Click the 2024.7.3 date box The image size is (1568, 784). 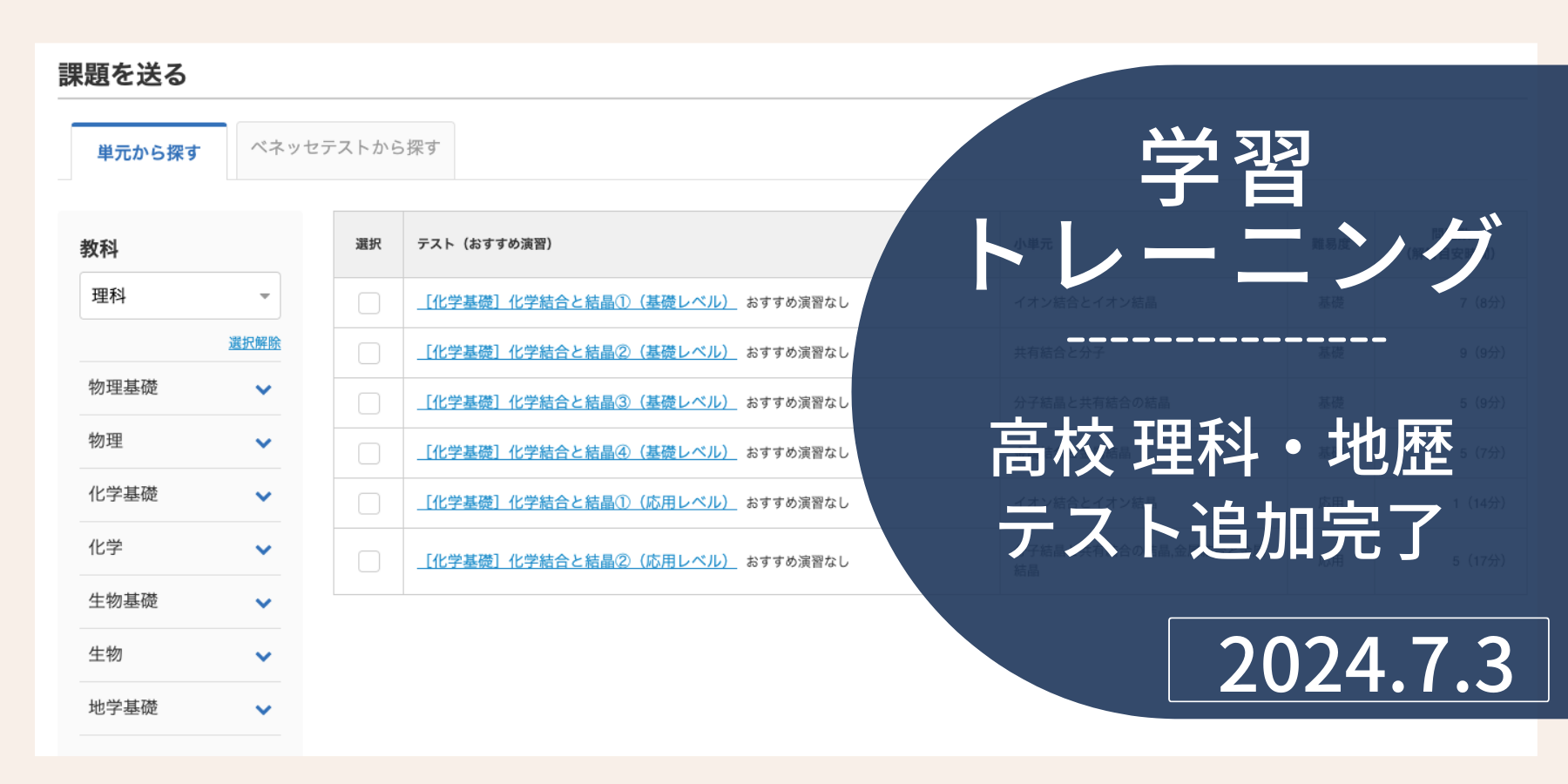click(1359, 659)
